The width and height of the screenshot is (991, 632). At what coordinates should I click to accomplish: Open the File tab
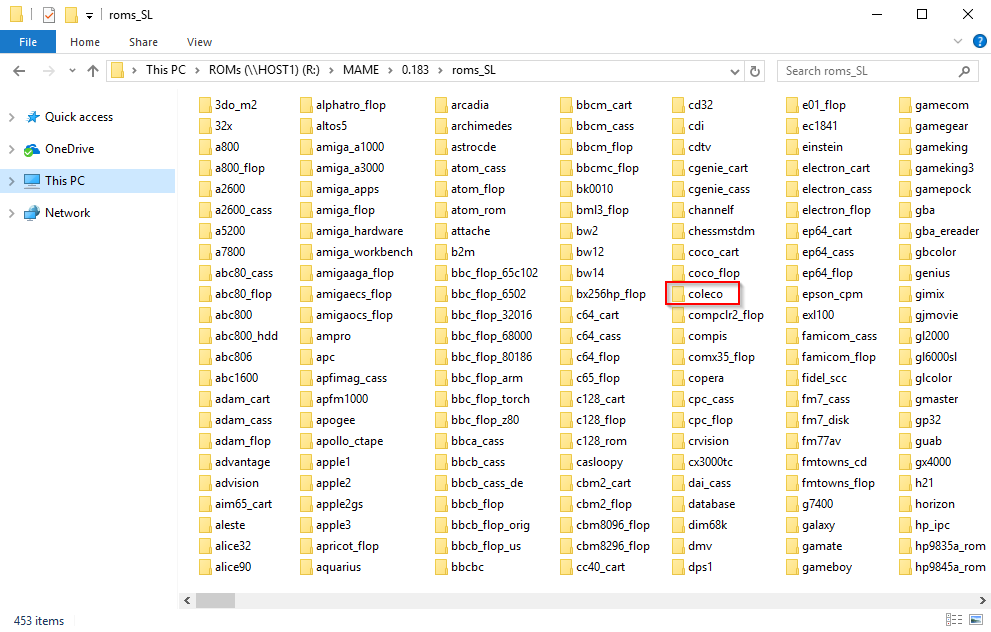coord(28,42)
